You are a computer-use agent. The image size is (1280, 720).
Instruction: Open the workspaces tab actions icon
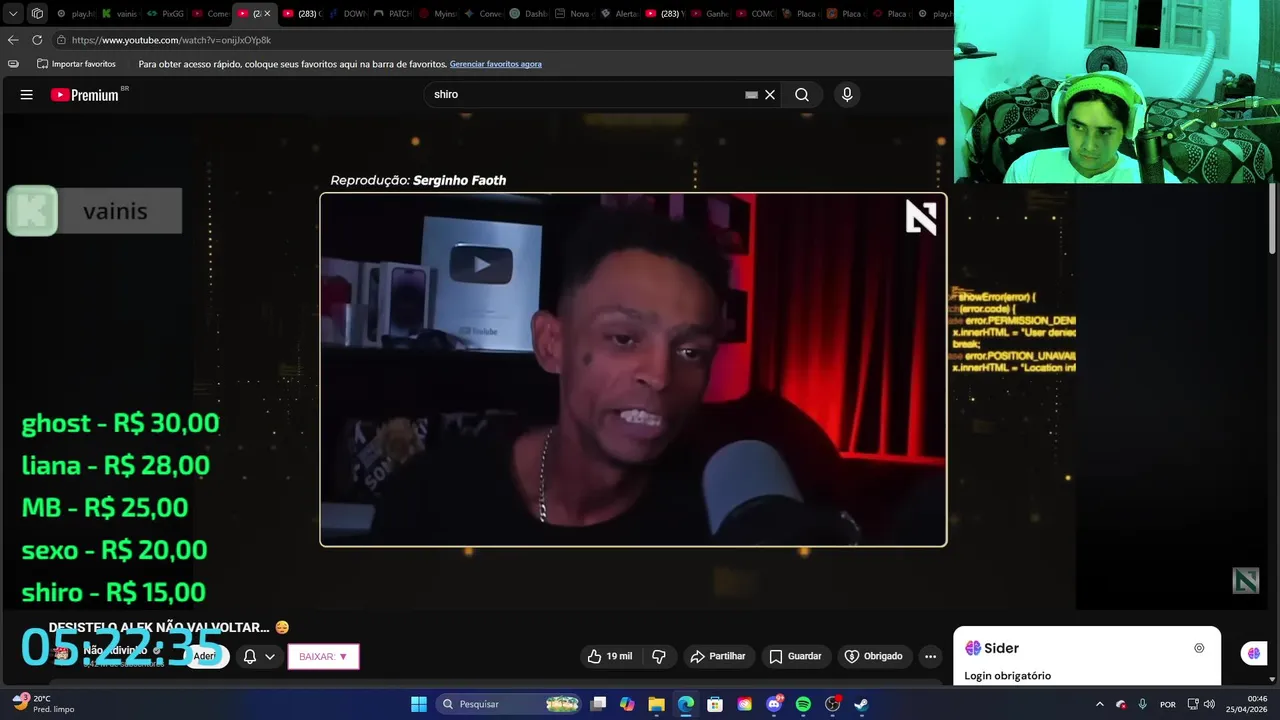click(x=37, y=14)
